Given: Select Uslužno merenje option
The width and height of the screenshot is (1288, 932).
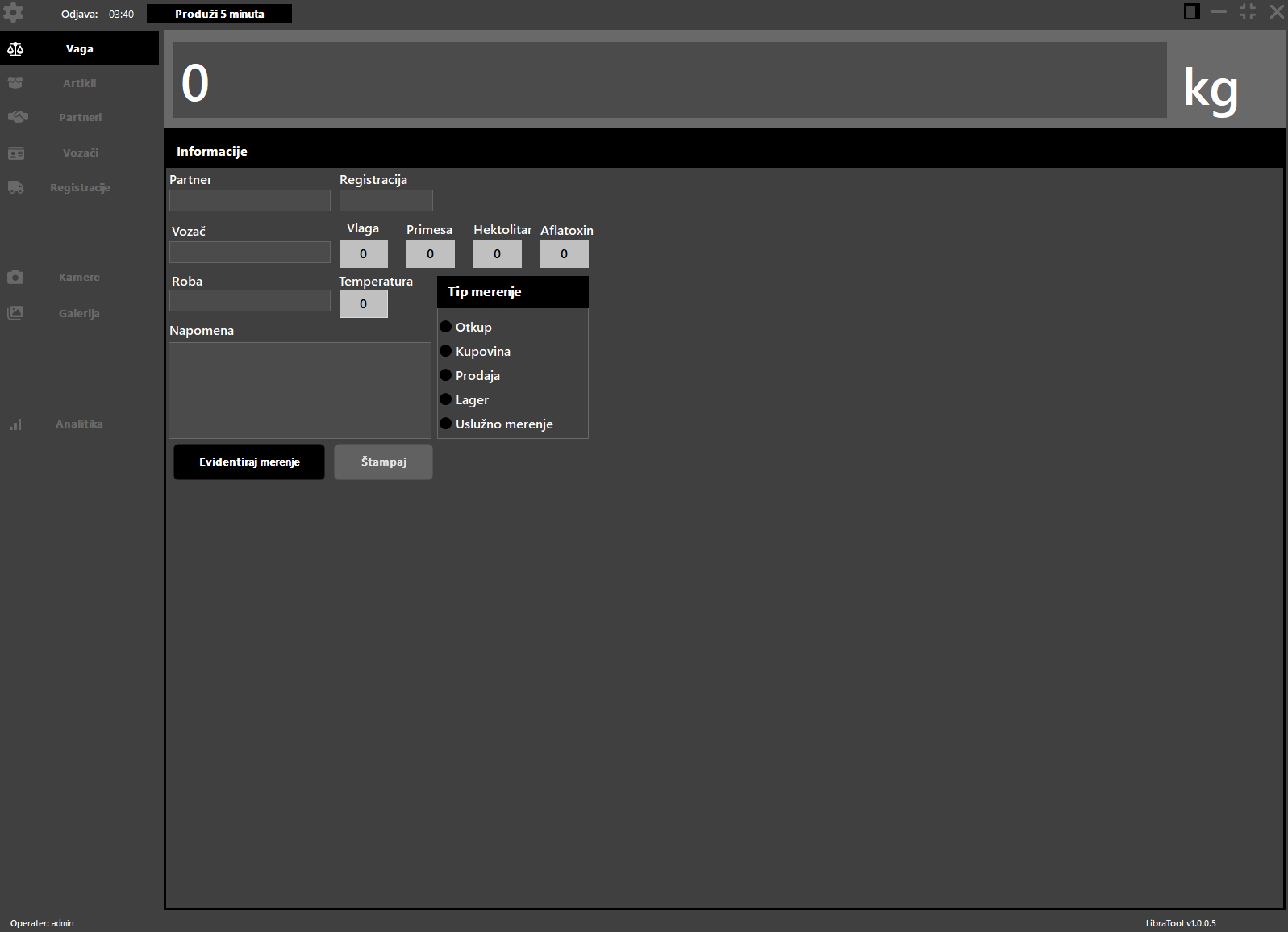Looking at the screenshot, I should tap(445, 424).
